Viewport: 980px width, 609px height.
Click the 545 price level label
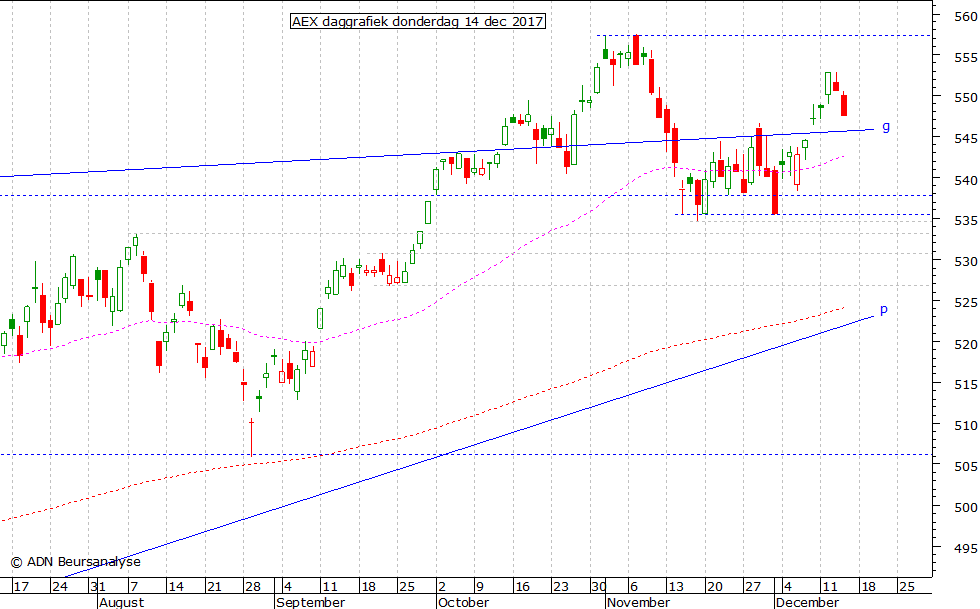click(966, 138)
